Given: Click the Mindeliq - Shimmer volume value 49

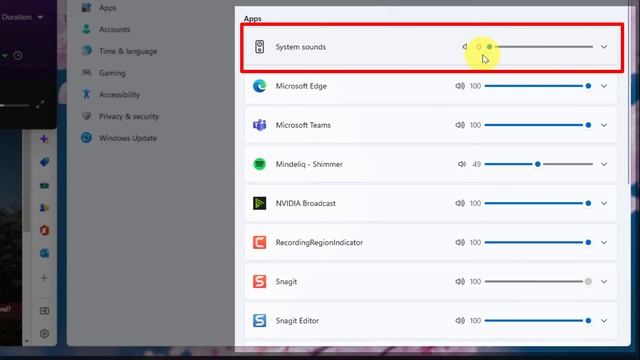Looking at the screenshot, I should 476,164.
